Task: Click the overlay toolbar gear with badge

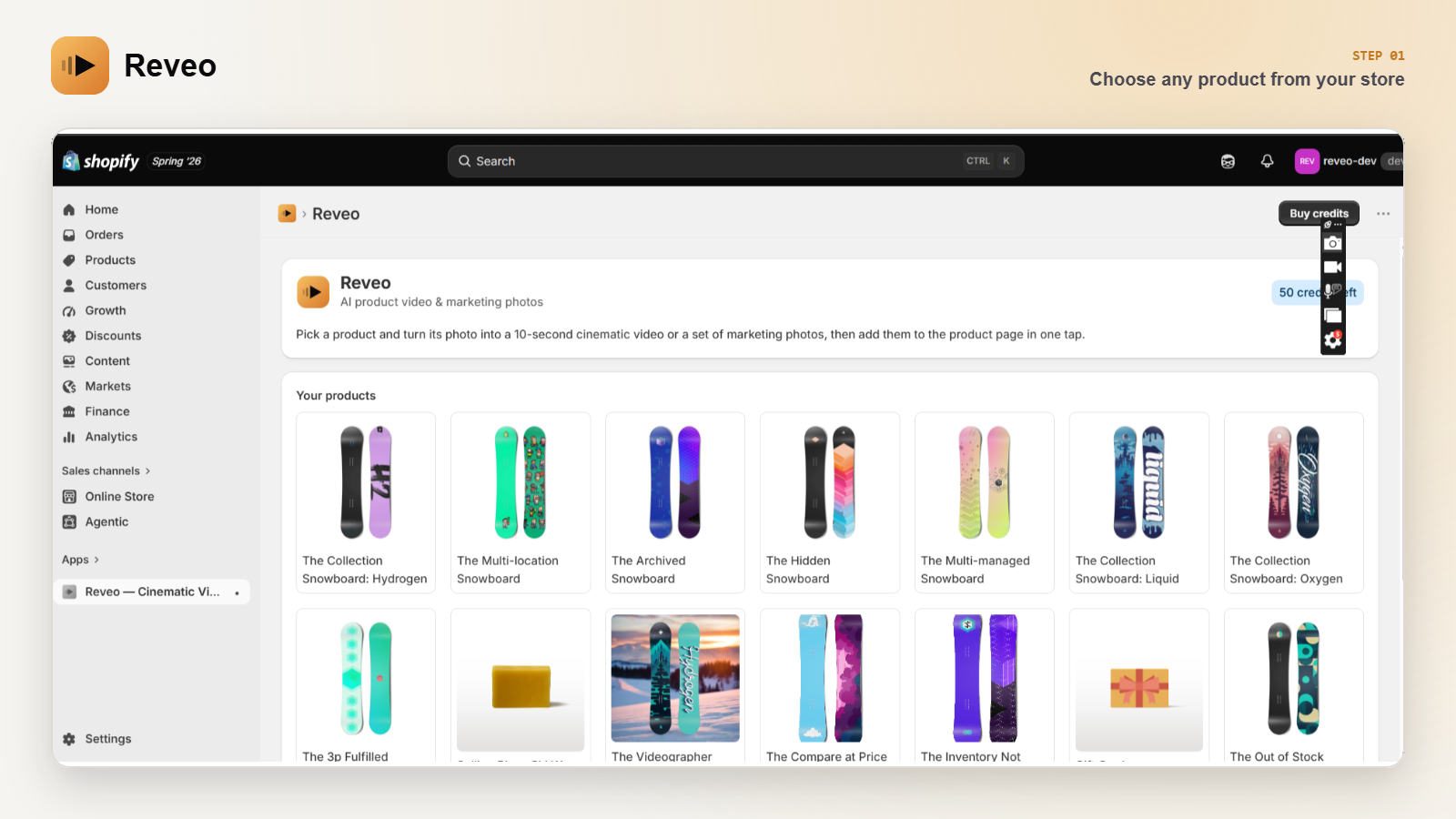Action: click(x=1333, y=339)
